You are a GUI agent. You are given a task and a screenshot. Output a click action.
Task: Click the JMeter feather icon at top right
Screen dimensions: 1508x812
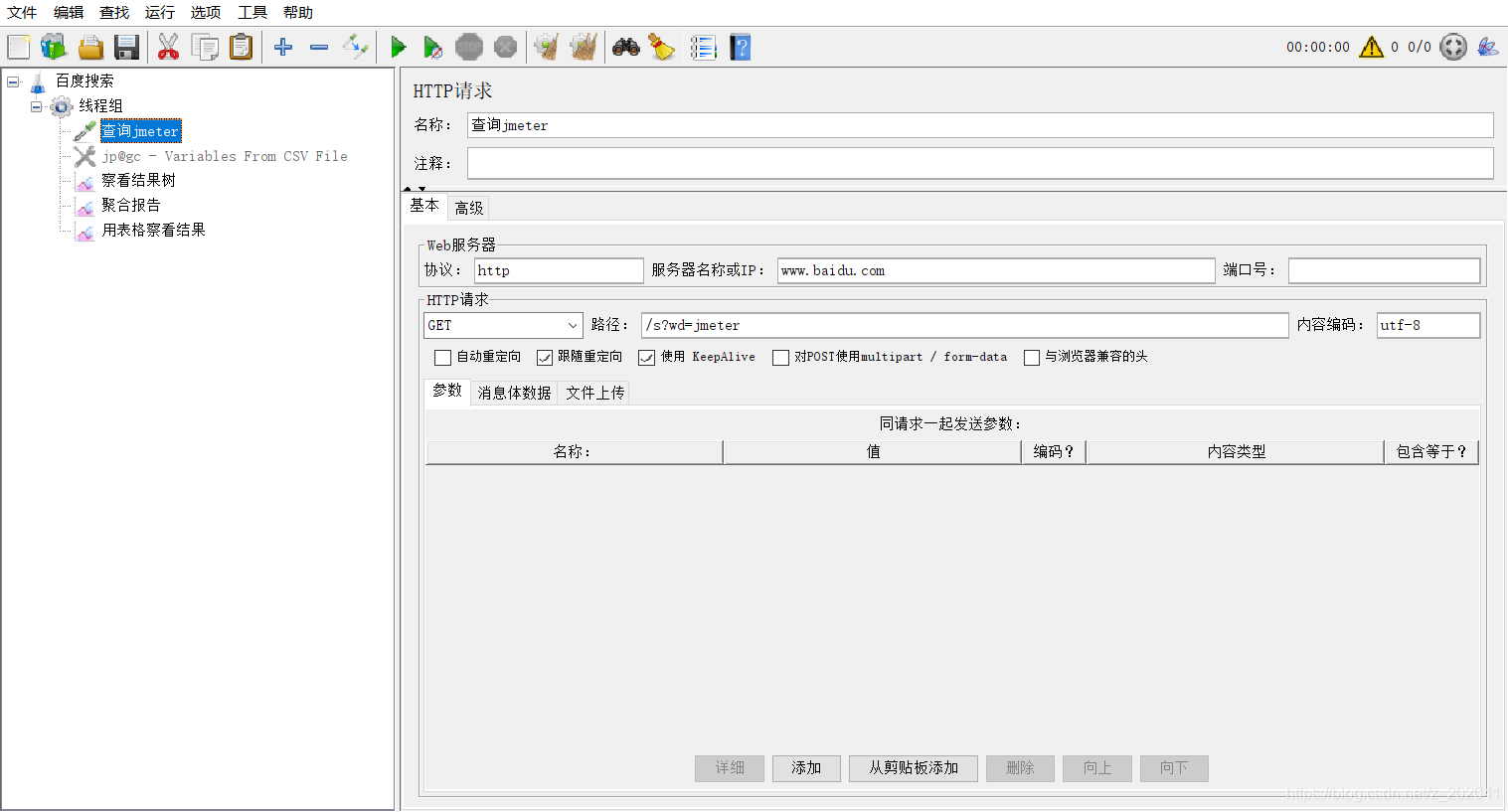click(x=1488, y=47)
